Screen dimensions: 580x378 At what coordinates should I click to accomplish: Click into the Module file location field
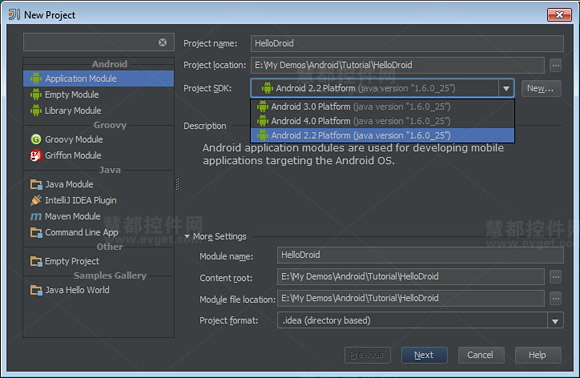point(411,298)
